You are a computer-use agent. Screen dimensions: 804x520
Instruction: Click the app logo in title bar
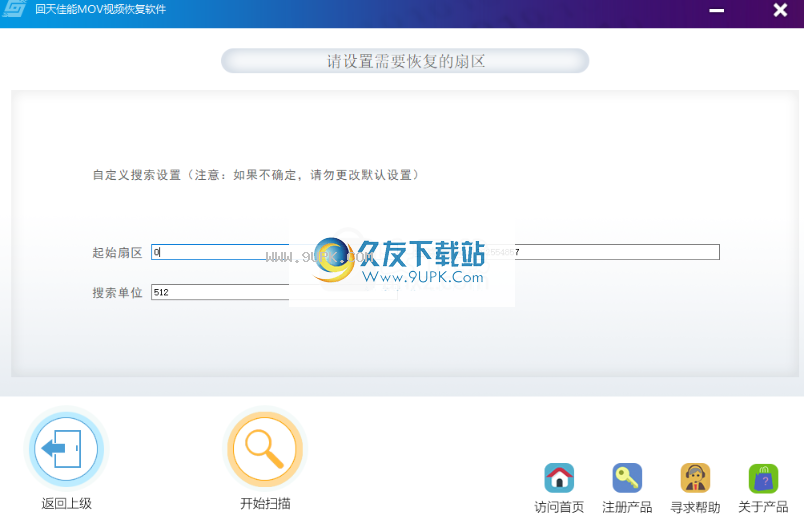point(15,9)
